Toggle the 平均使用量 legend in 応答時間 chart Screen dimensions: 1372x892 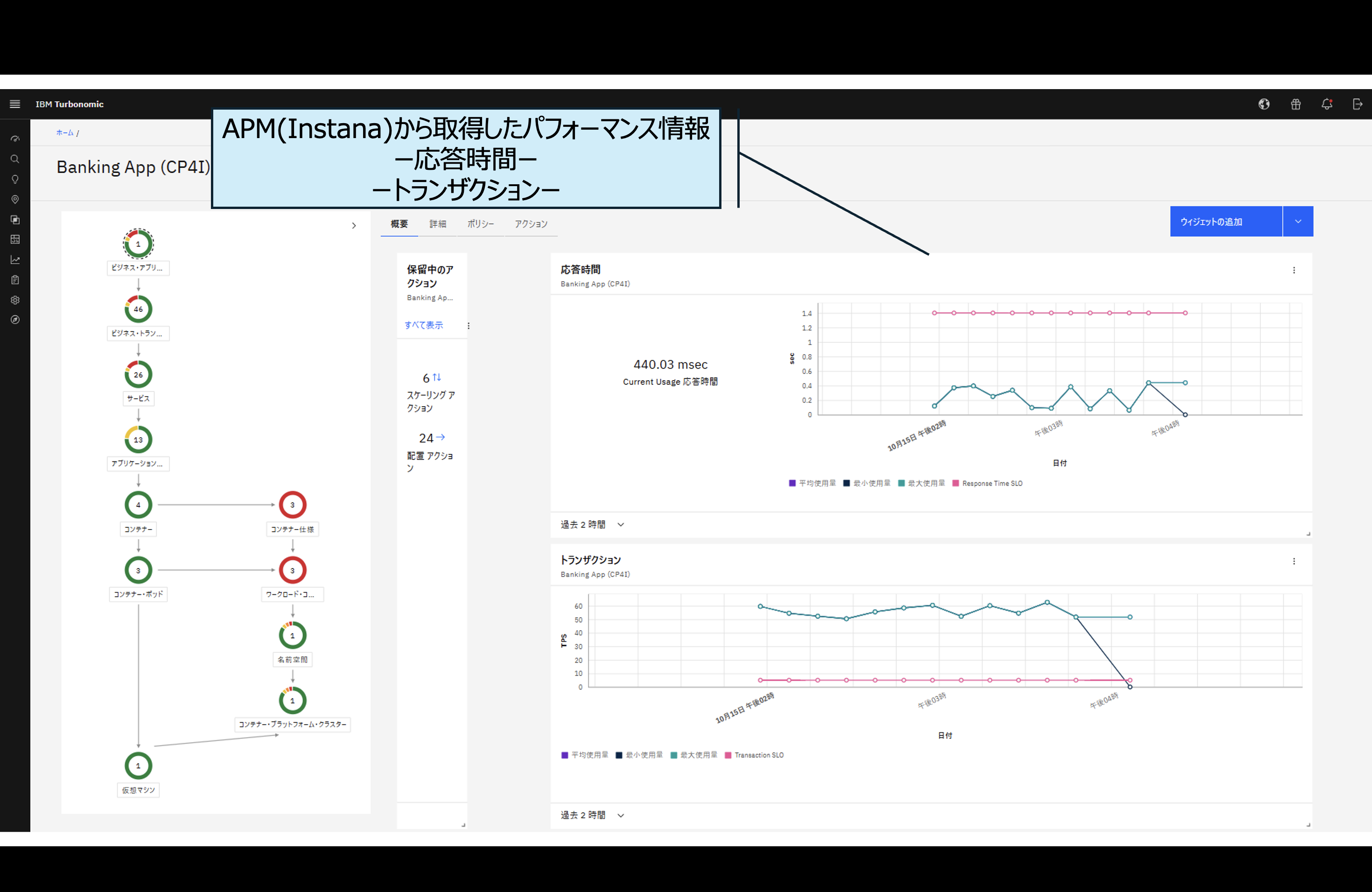point(817,483)
